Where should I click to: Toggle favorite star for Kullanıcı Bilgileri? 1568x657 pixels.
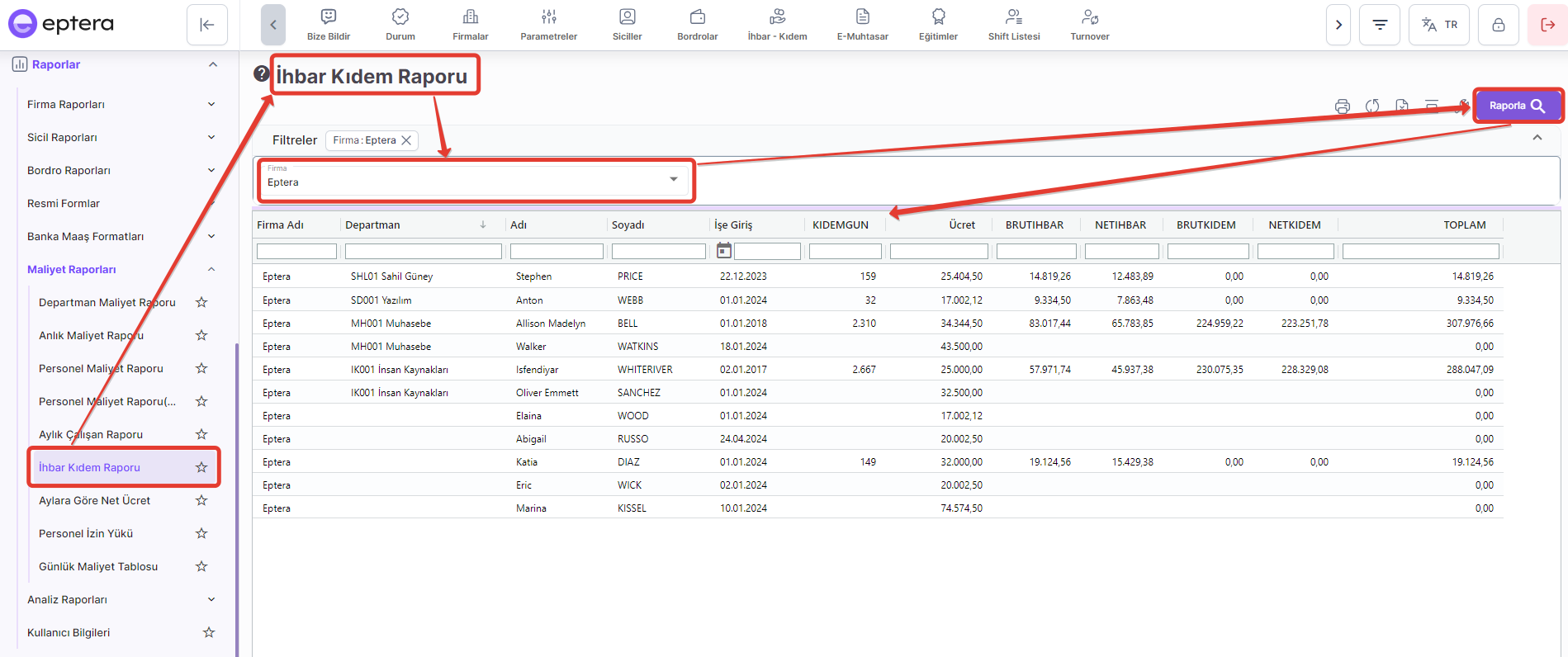coord(209,632)
